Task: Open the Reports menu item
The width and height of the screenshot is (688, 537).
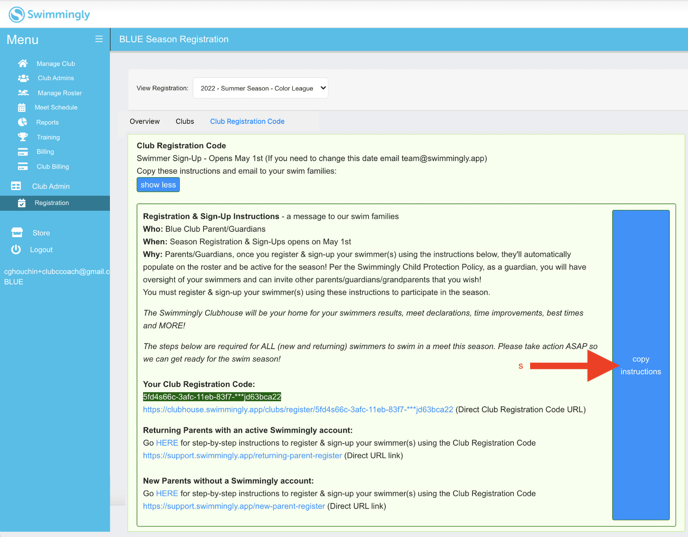Action: point(47,122)
